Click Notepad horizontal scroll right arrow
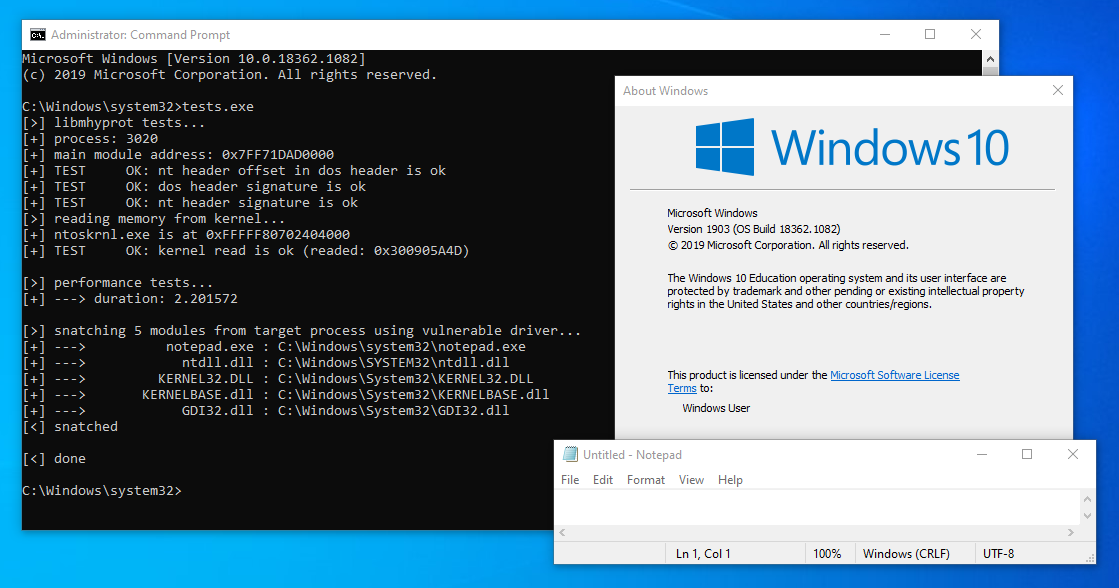The height and width of the screenshot is (588, 1119). pos(1070,532)
